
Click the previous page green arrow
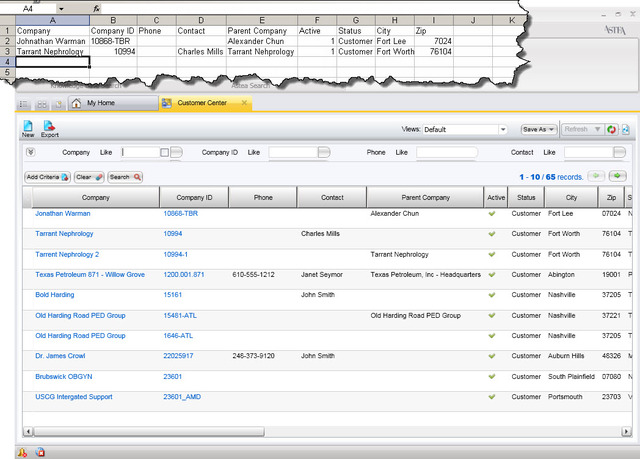coord(596,176)
